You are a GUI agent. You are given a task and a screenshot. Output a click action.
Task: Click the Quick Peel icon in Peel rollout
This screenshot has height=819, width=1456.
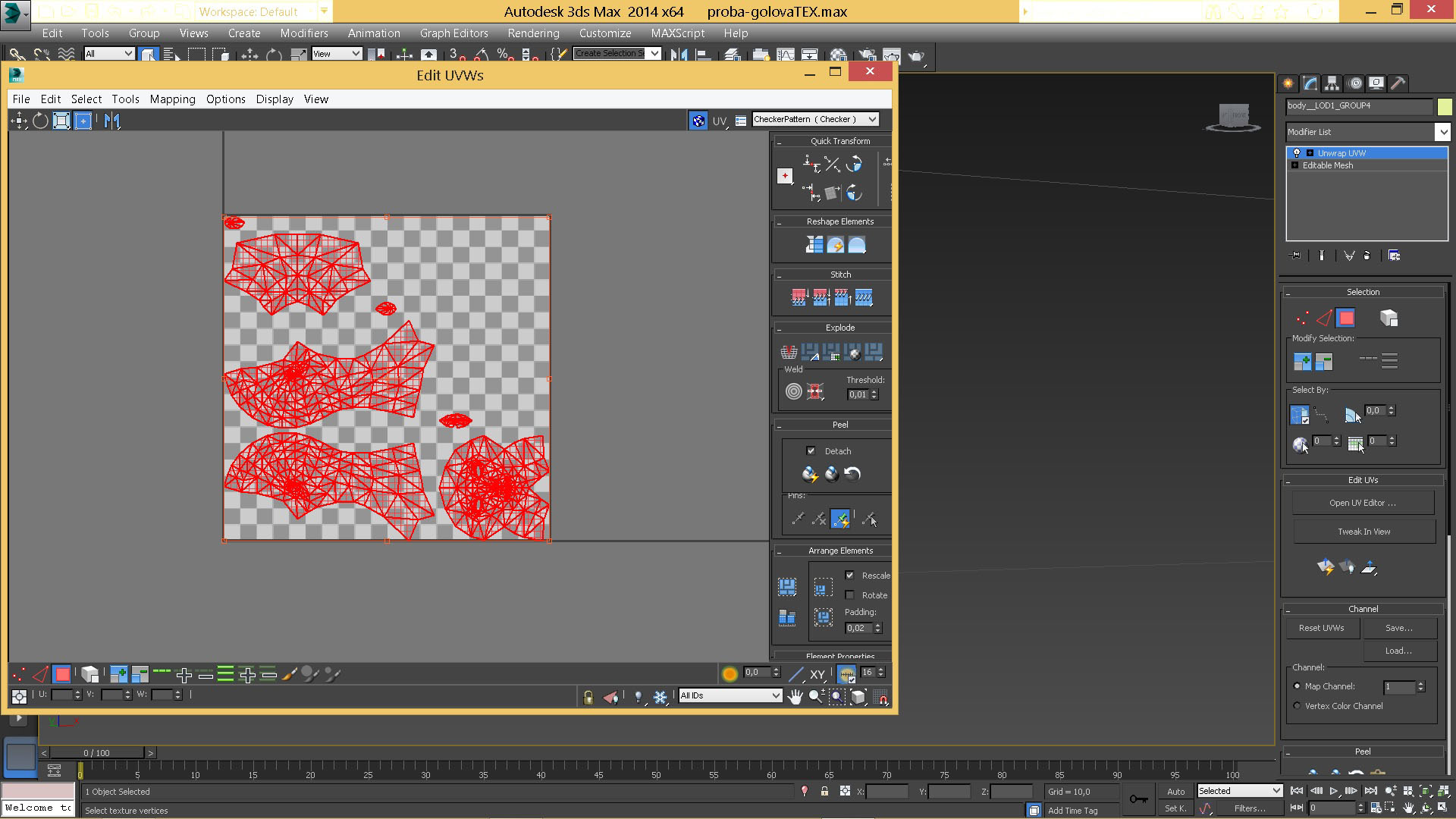pos(810,475)
